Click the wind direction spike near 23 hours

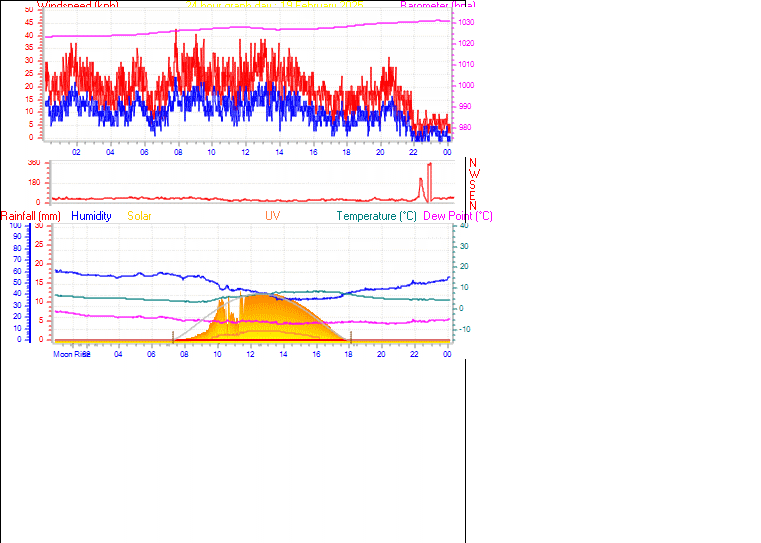[429, 182]
